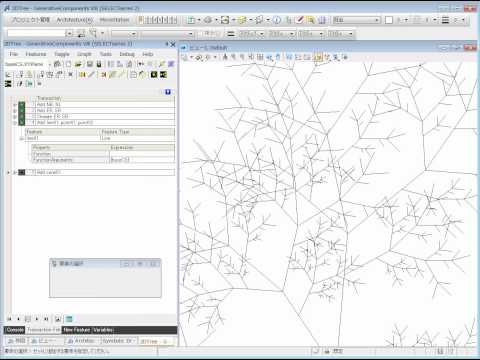
Task: Click the diagonal line icon in GC toolbar
Action: tap(91, 75)
